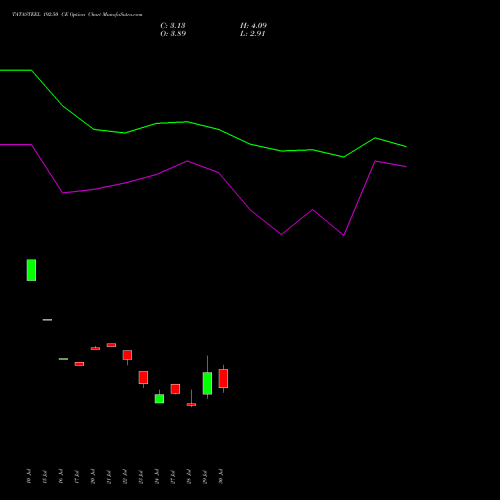Click the upper green indicator line
This screenshot has width=500, height=500.
click(x=203, y=126)
